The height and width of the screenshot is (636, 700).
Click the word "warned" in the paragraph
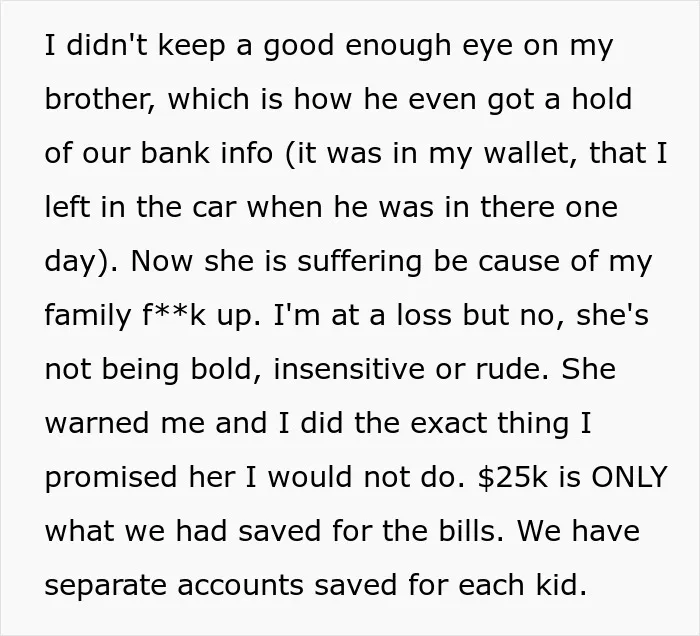97,423
